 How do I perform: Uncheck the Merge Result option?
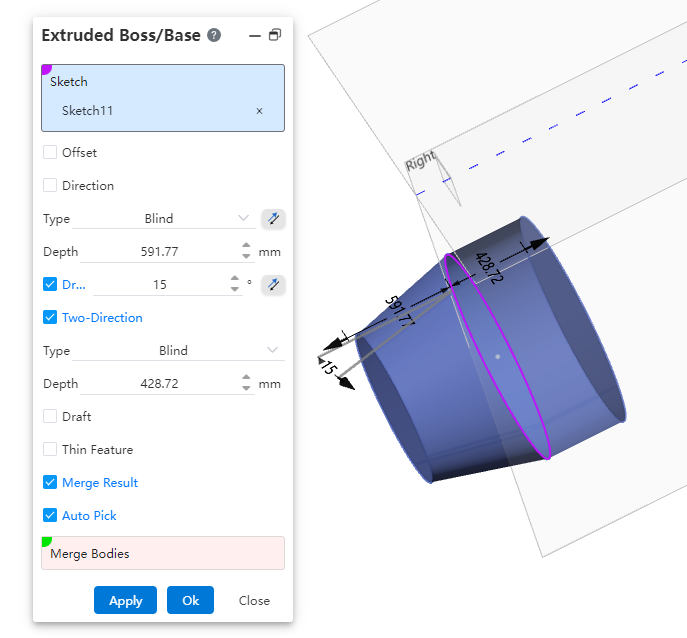coord(50,482)
